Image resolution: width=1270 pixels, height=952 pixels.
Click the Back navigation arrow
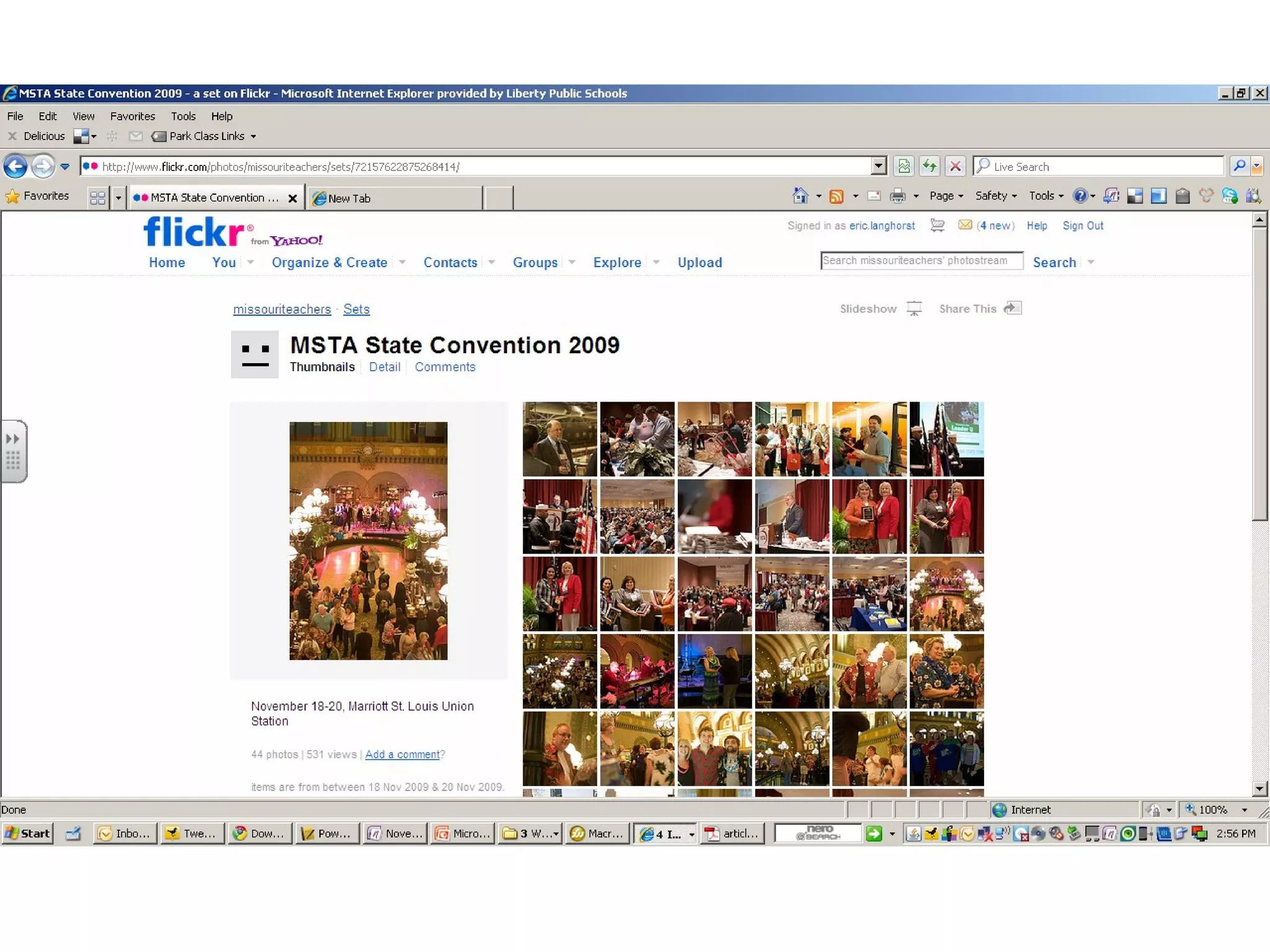pos(16,166)
